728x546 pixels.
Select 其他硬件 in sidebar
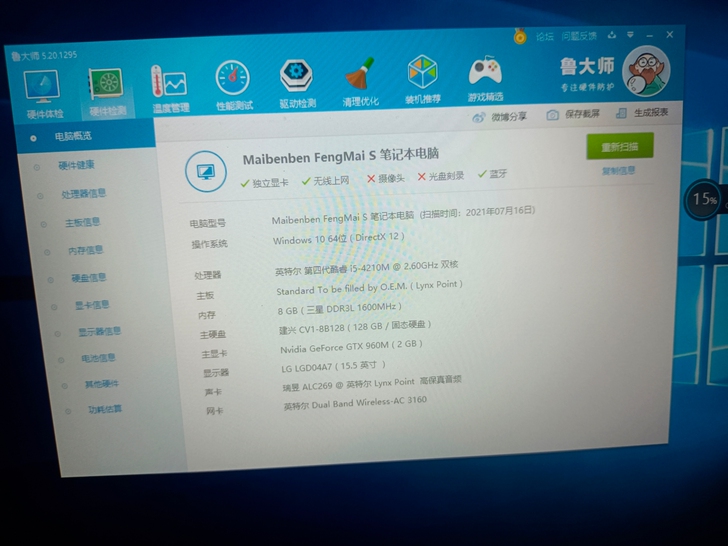click(101, 384)
